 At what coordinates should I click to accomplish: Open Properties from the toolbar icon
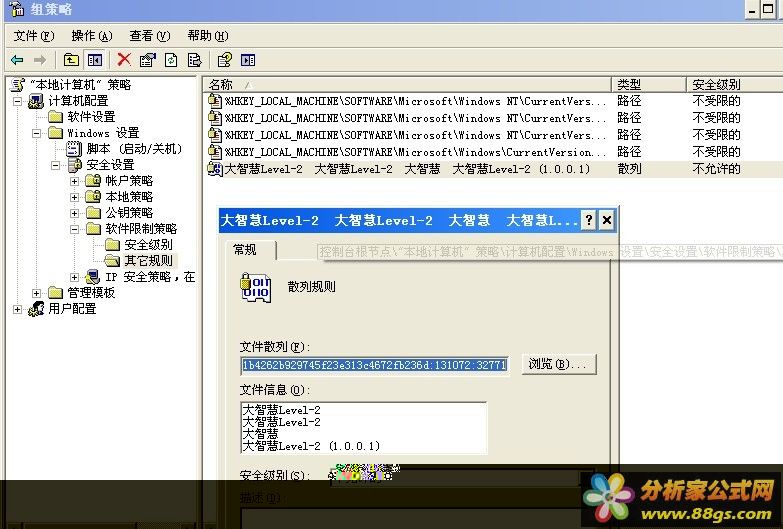pos(147,60)
